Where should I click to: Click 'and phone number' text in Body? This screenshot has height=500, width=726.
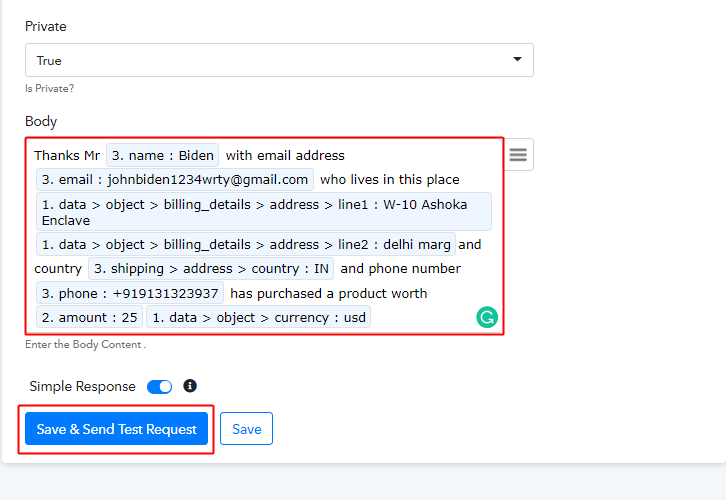[x=401, y=269]
